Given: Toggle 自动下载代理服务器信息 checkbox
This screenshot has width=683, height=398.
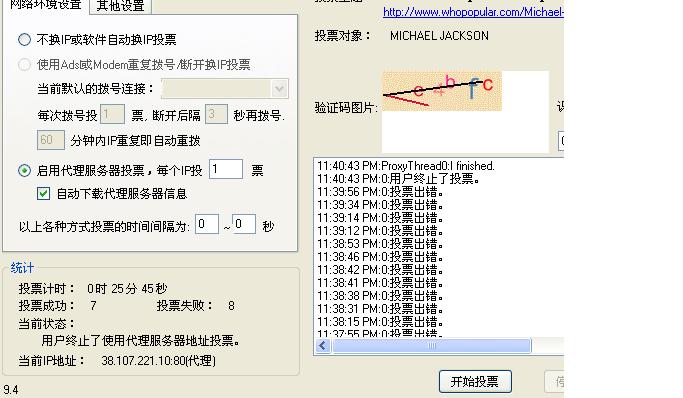Looking at the screenshot, I should 44,193.
